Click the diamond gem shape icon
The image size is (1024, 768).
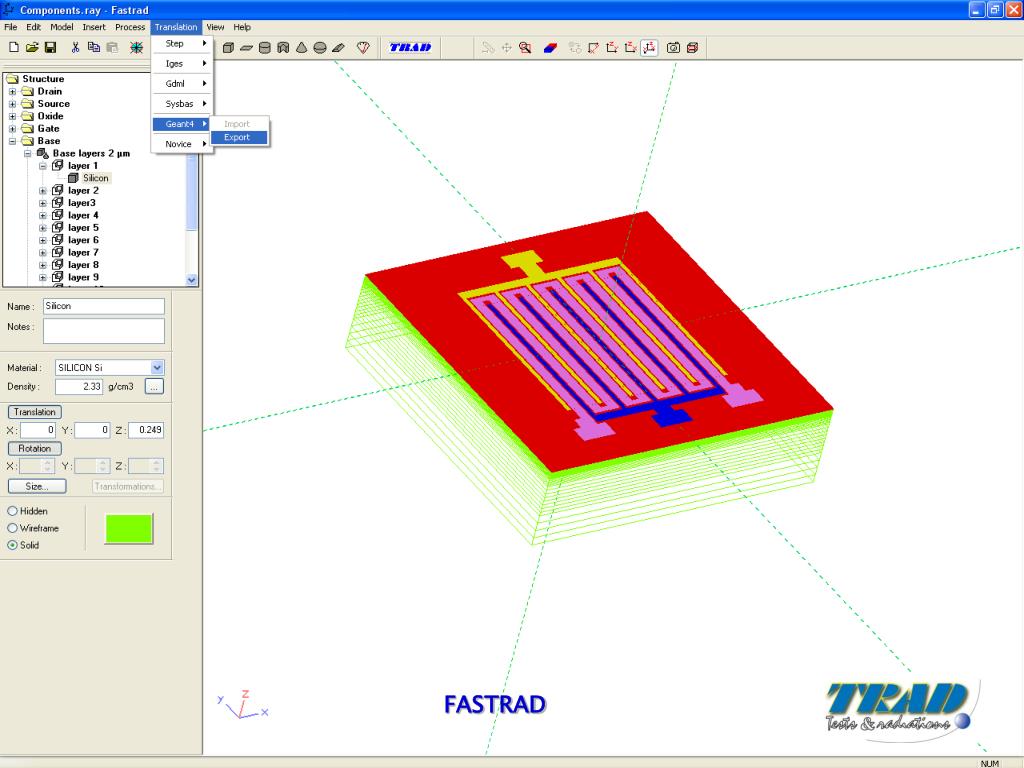[363, 47]
